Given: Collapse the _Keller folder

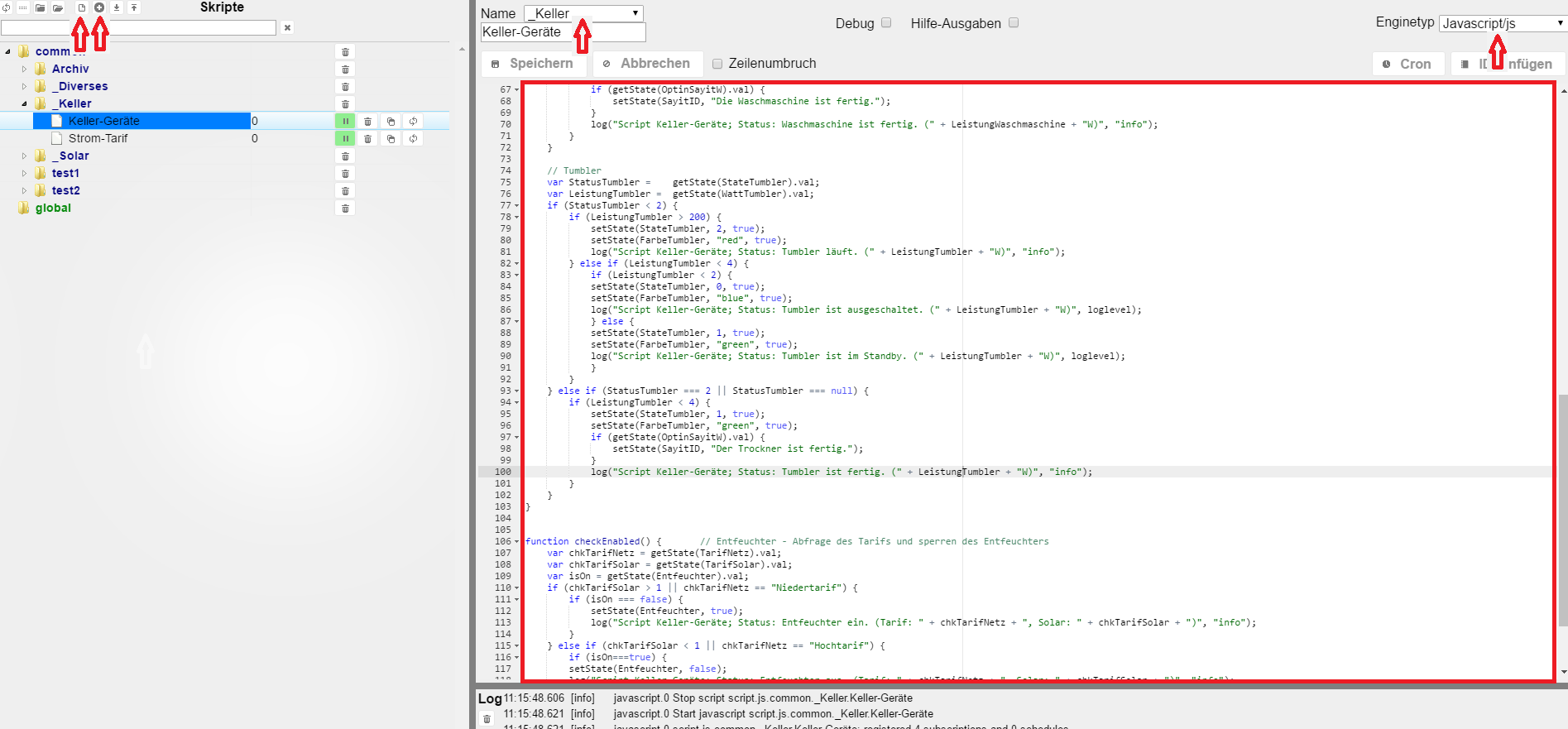Looking at the screenshot, I should [x=25, y=104].
